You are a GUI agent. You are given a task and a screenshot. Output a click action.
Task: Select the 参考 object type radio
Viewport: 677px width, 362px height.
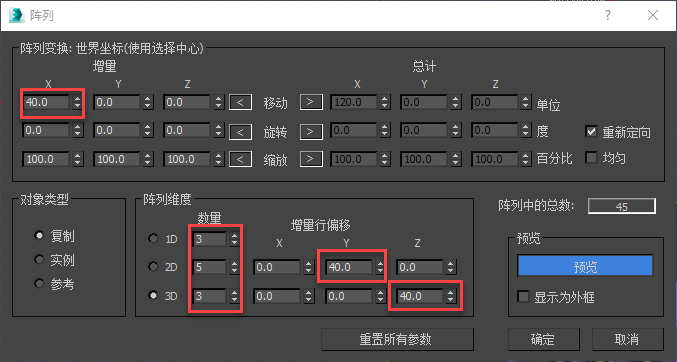pos(39,283)
